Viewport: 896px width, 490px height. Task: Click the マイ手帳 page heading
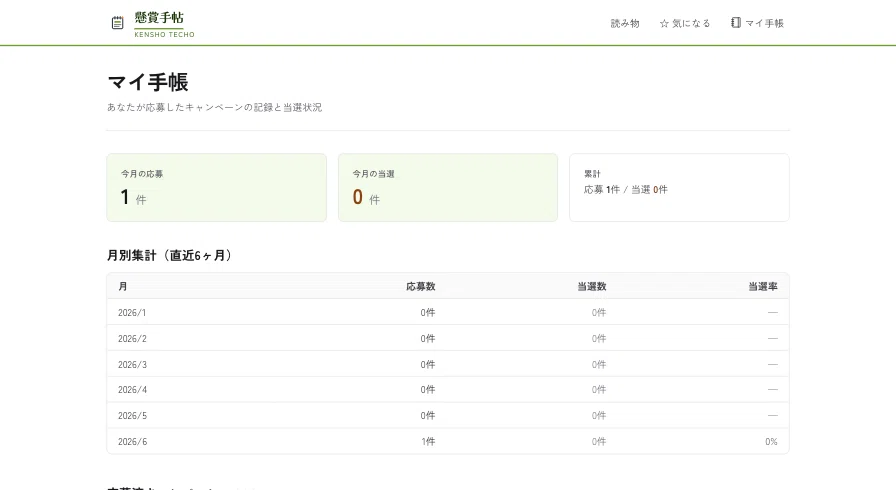[x=147, y=82]
